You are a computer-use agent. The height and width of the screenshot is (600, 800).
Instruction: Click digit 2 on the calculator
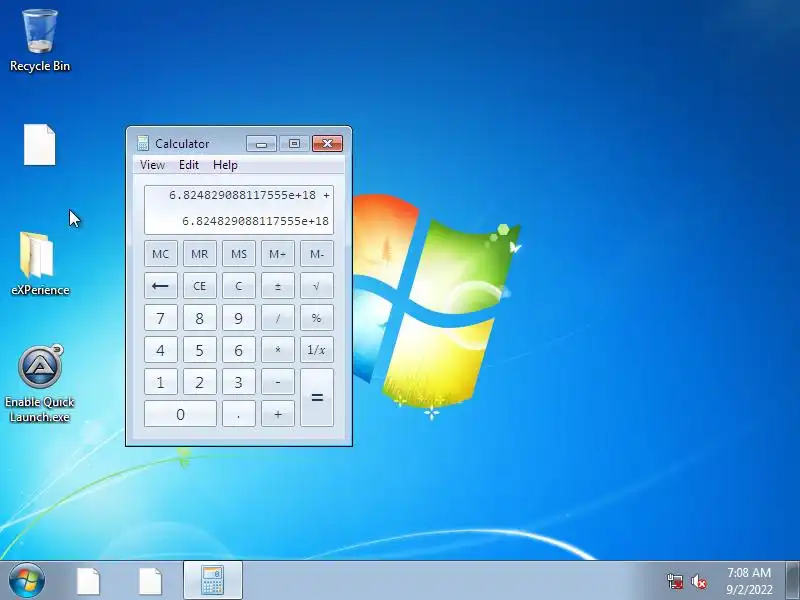click(199, 382)
